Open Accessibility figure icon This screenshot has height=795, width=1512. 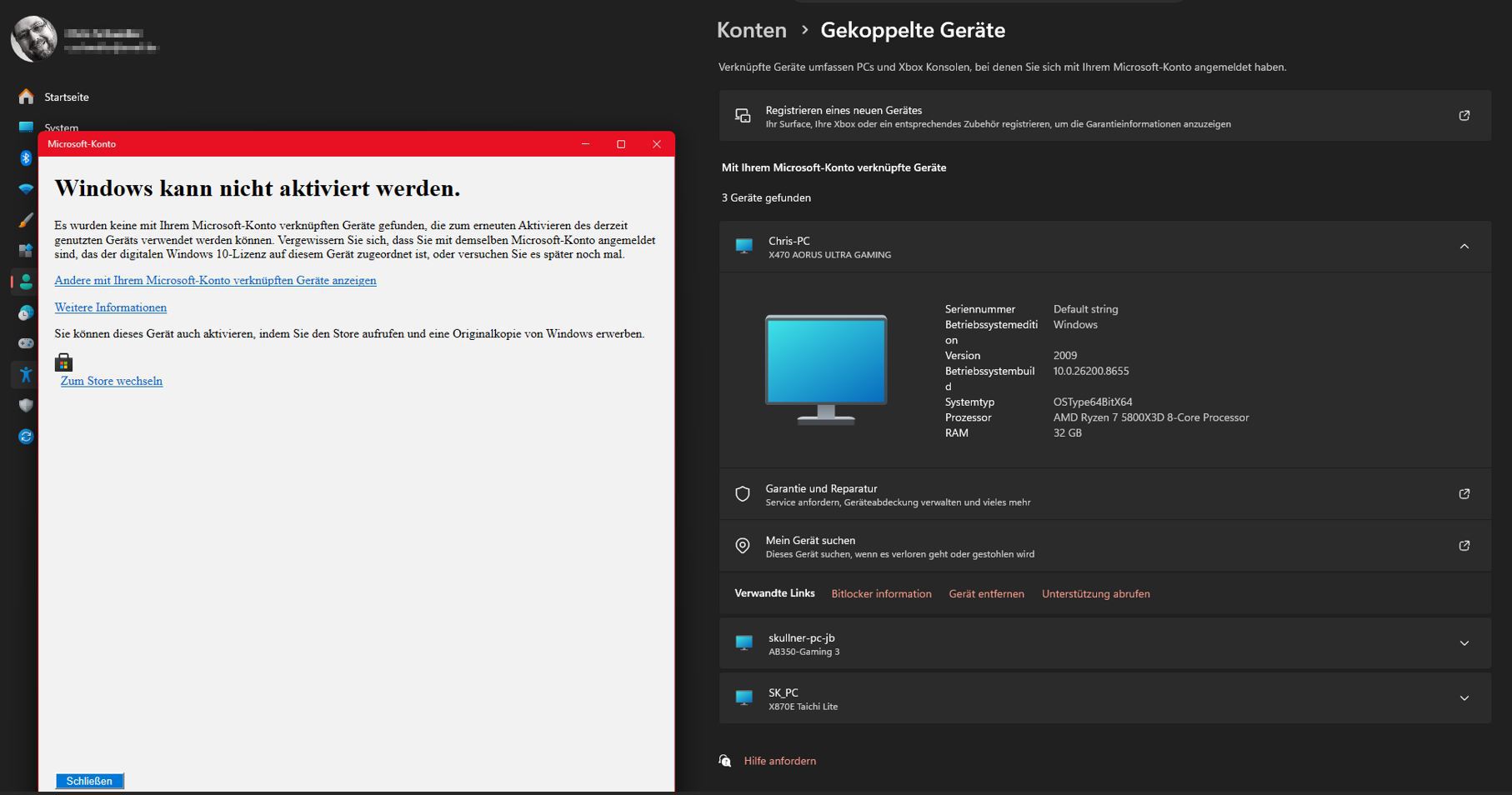tap(26, 374)
